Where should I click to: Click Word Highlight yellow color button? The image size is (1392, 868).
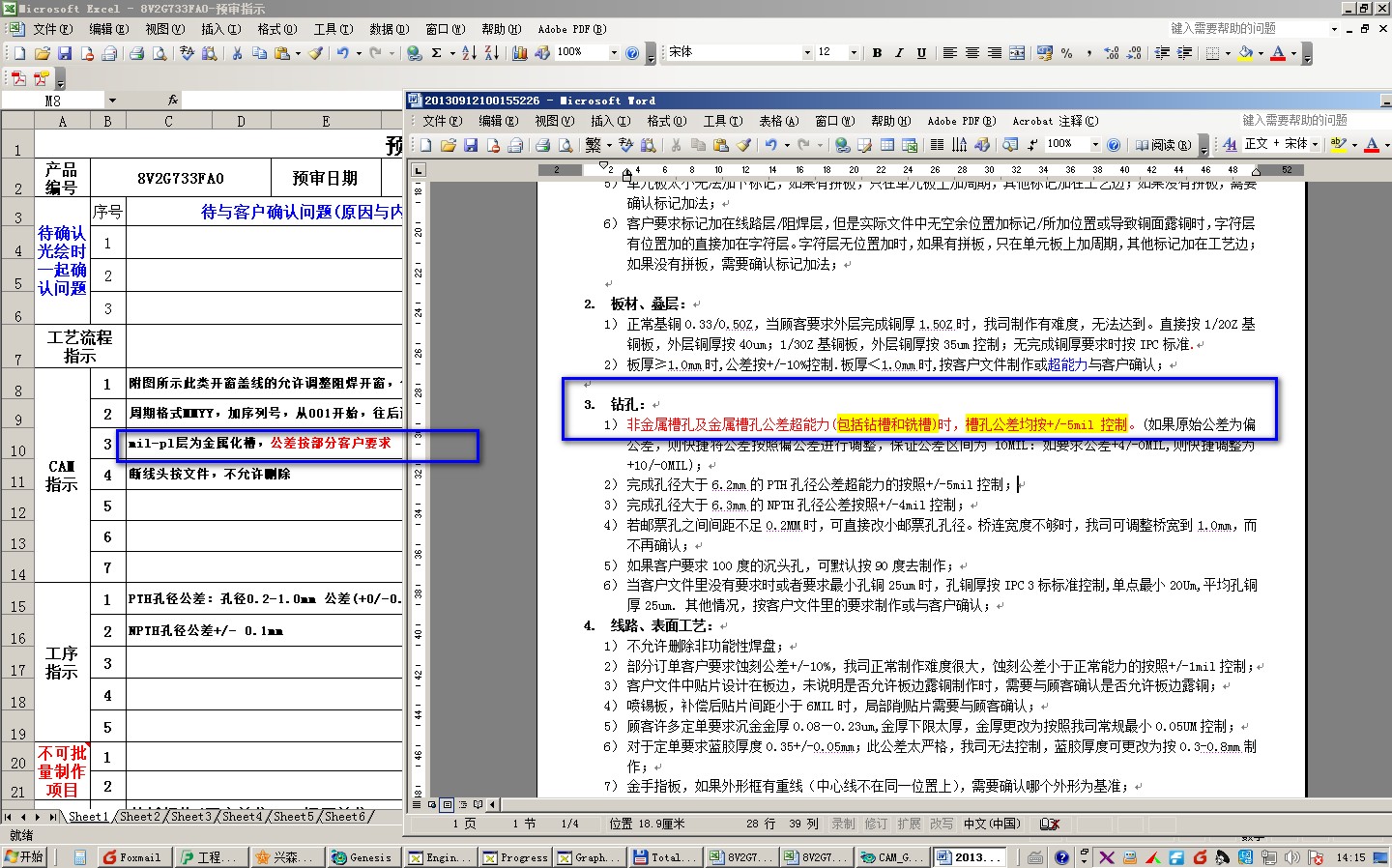[x=1338, y=144]
